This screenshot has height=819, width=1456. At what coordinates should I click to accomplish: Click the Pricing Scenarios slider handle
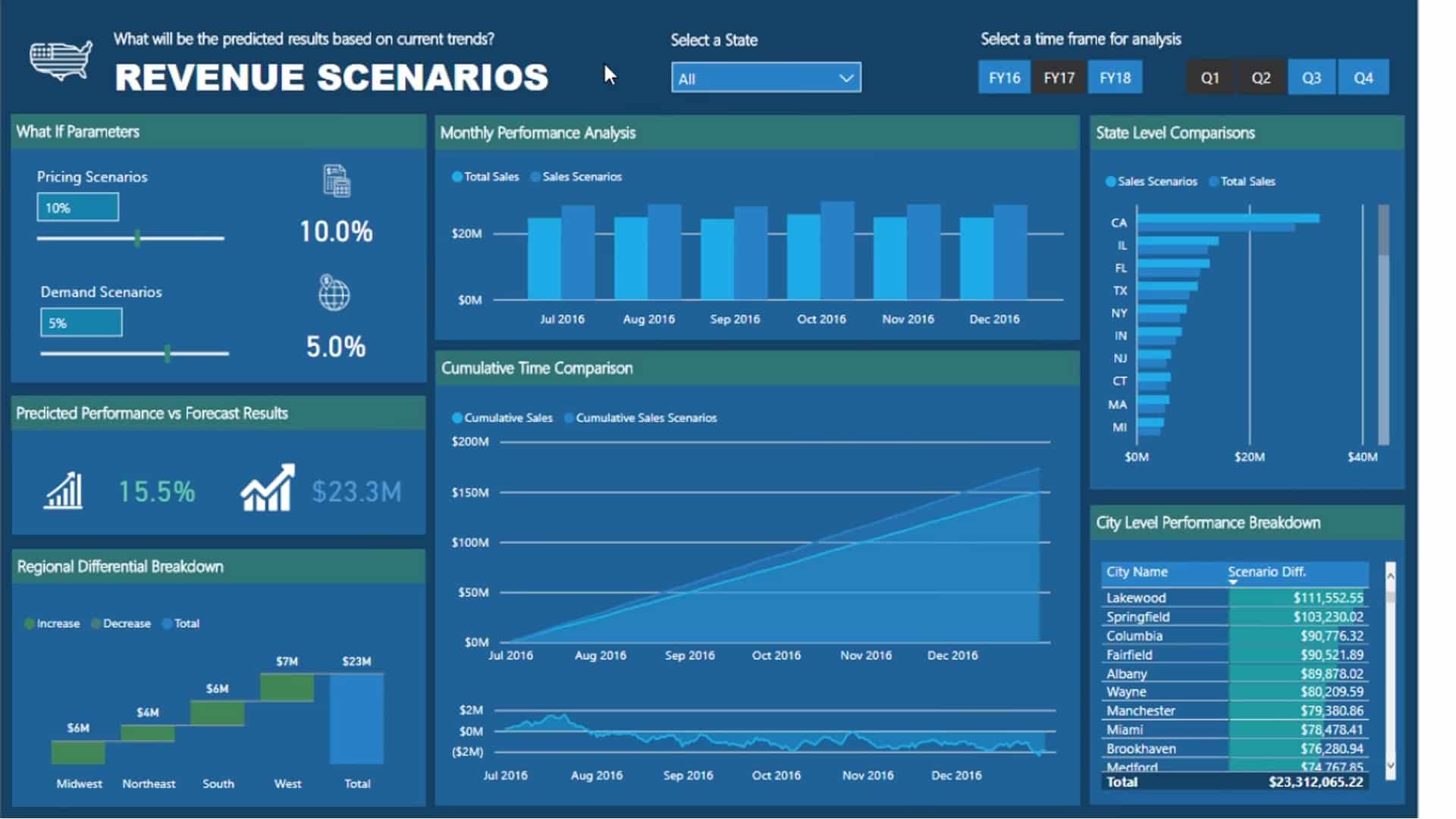(x=137, y=238)
